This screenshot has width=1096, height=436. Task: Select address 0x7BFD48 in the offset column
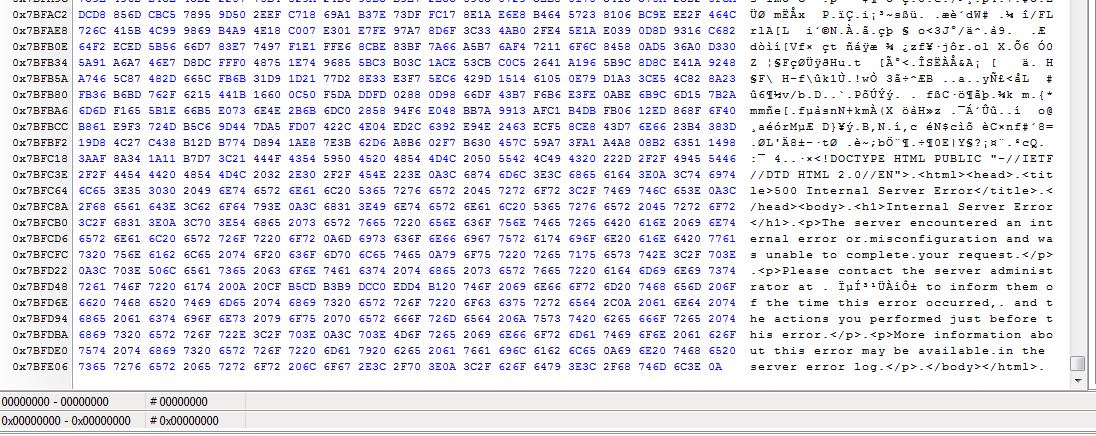pos(40,286)
